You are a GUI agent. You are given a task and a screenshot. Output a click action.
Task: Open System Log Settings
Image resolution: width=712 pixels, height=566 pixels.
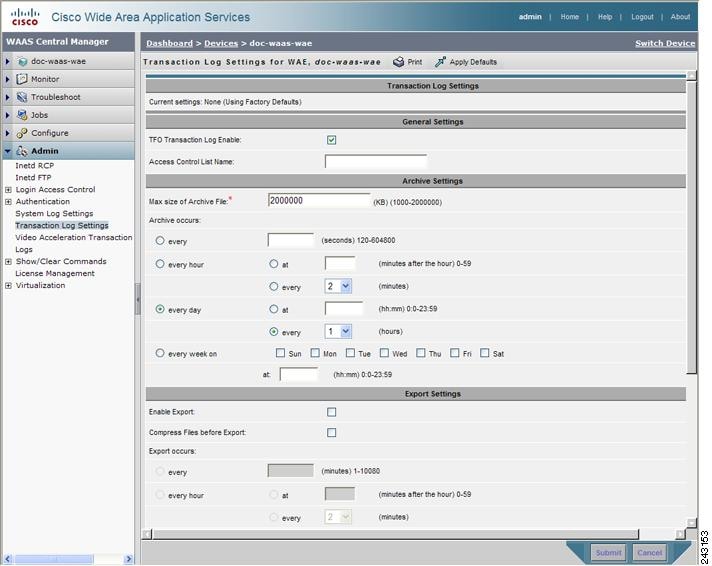point(54,213)
